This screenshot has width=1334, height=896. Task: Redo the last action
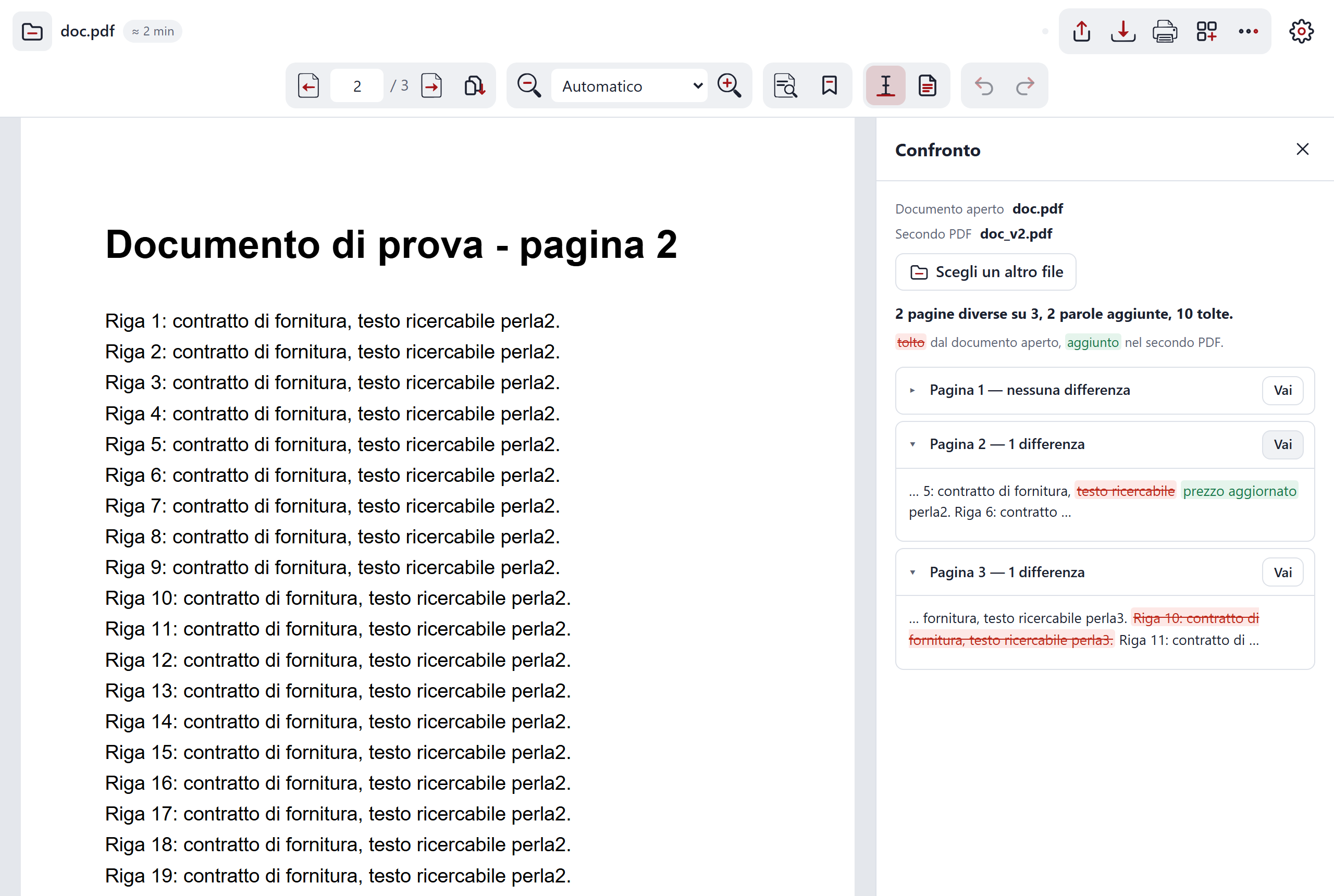[x=1026, y=86]
